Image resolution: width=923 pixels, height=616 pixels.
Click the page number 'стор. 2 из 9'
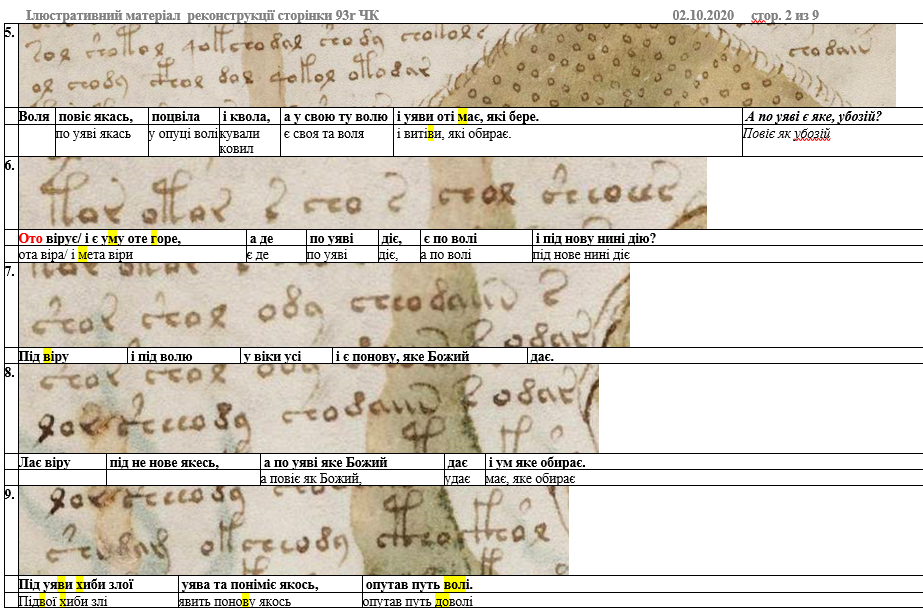pos(785,15)
